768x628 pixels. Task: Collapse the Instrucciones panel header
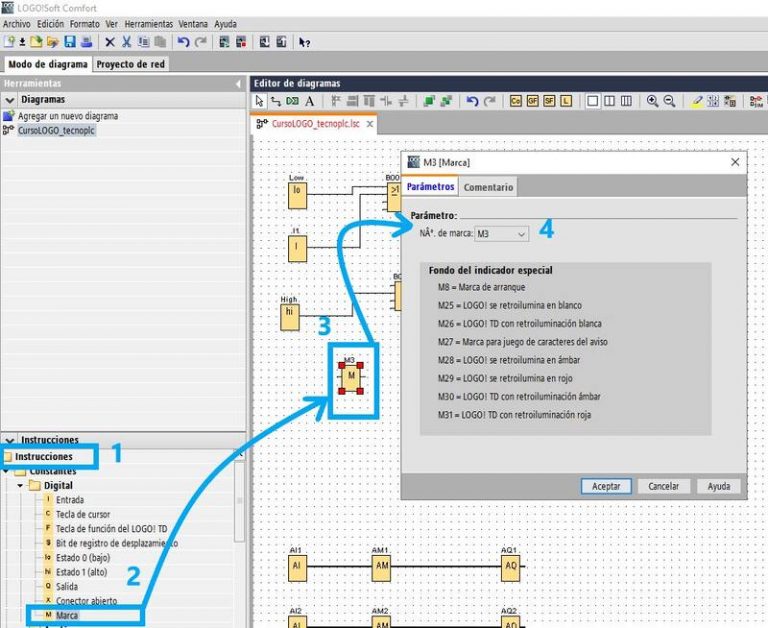coord(10,439)
